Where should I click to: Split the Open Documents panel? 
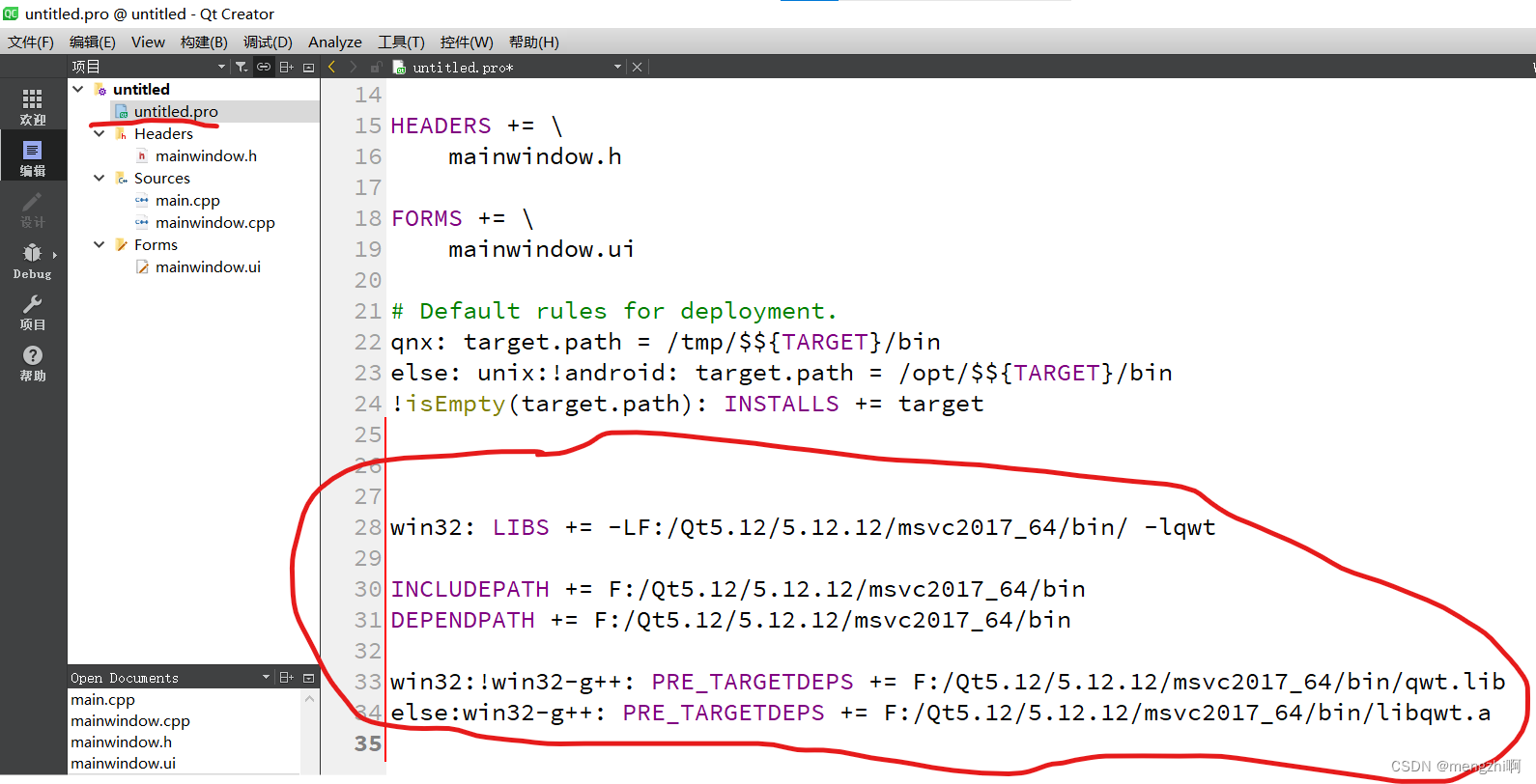(287, 677)
